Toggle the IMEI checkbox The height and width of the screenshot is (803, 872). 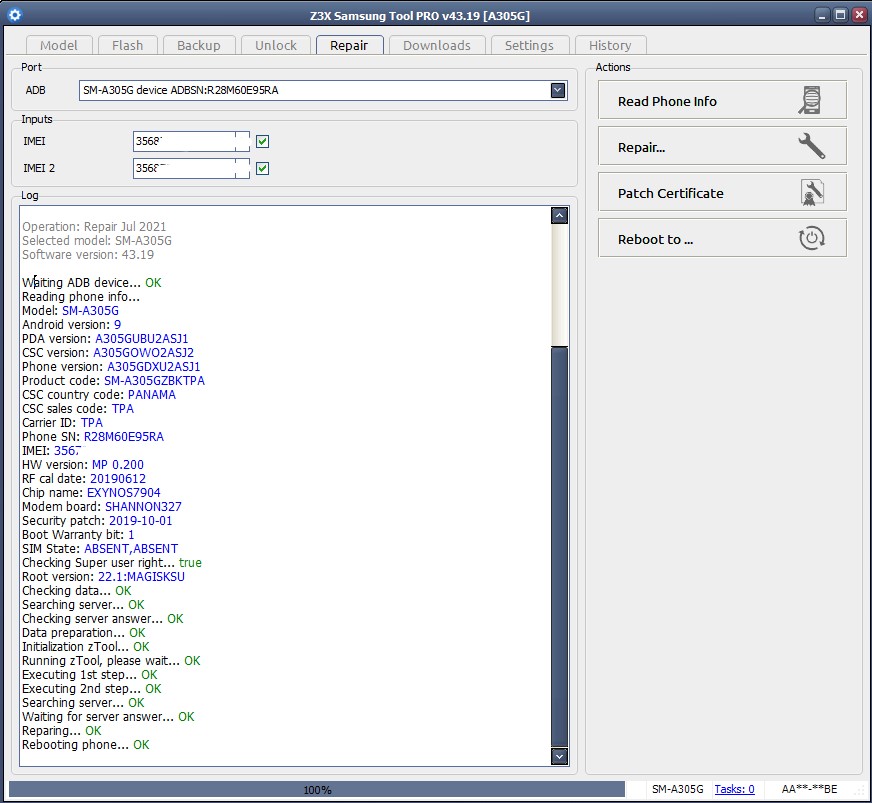(262, 141)
